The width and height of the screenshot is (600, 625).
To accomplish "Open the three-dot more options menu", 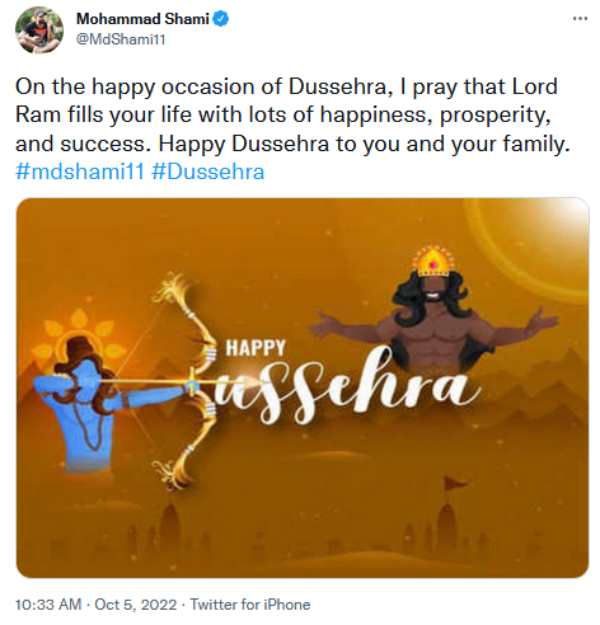I will pyautogui.click(x=580, y=19).
